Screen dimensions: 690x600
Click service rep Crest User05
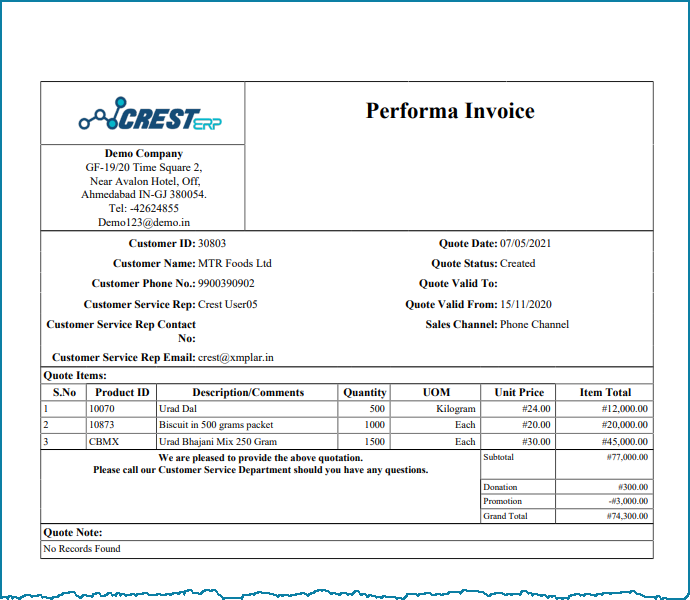pyautogui.click(x=228, y=304)
